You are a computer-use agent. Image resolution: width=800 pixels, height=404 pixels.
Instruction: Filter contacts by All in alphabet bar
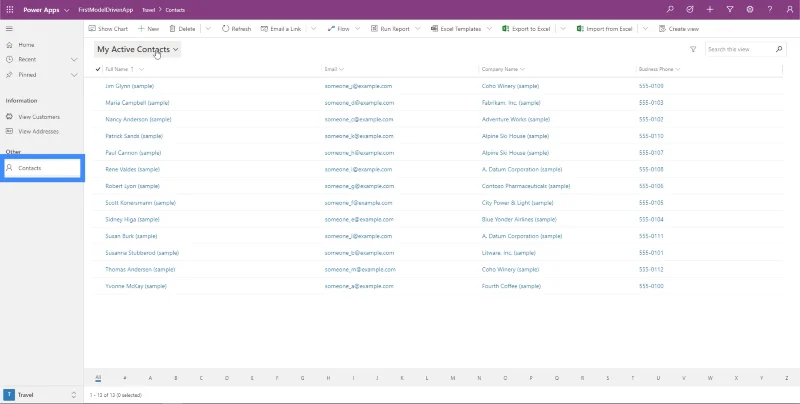point(98,378)
